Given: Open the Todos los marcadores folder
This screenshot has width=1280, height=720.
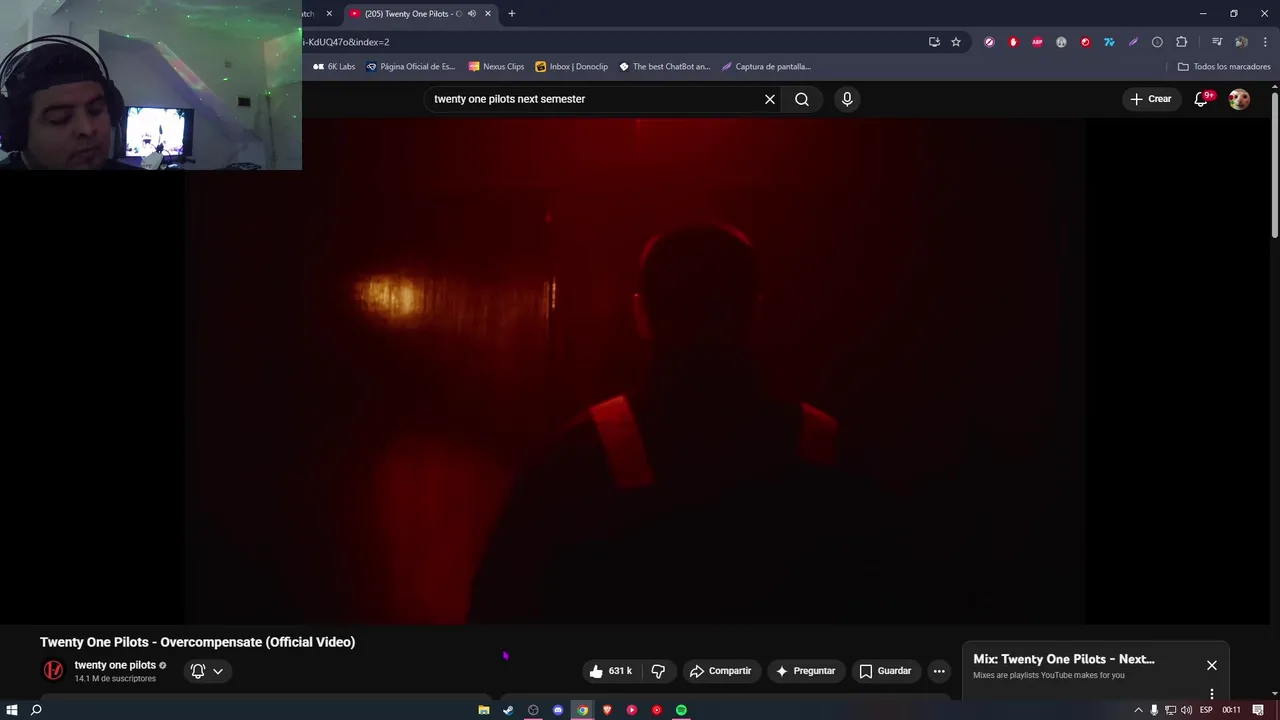Looking at the screenshot, I should (x=1224, y=67).
